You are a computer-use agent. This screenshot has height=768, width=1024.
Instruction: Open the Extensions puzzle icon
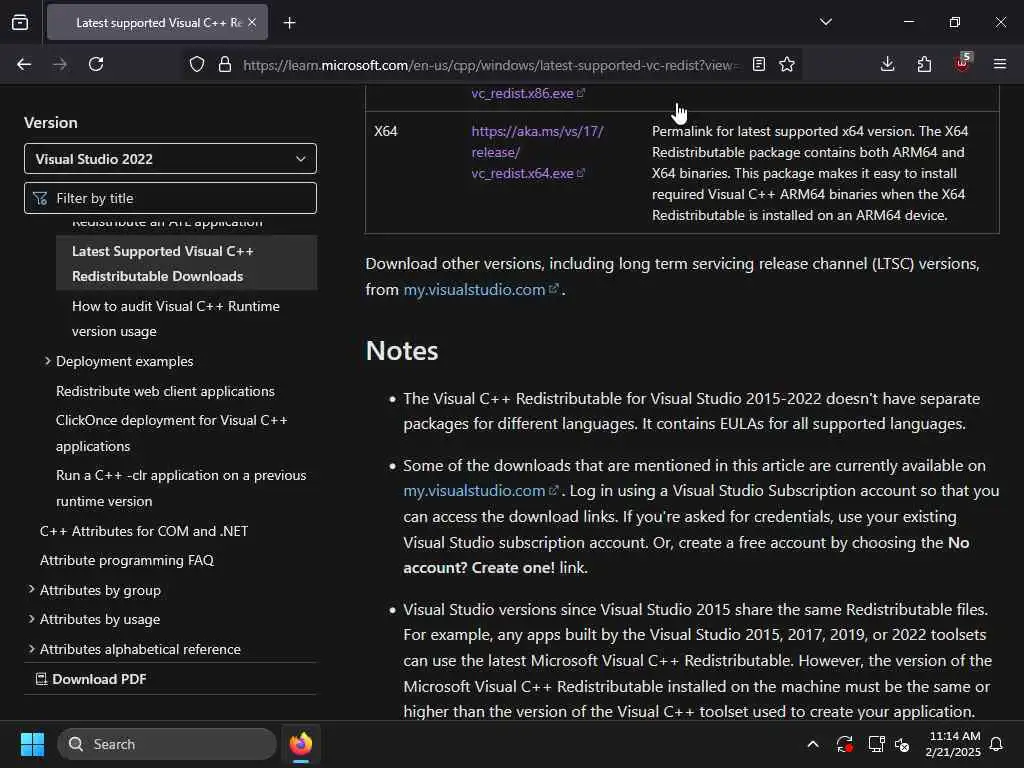(x=924, y=64)
